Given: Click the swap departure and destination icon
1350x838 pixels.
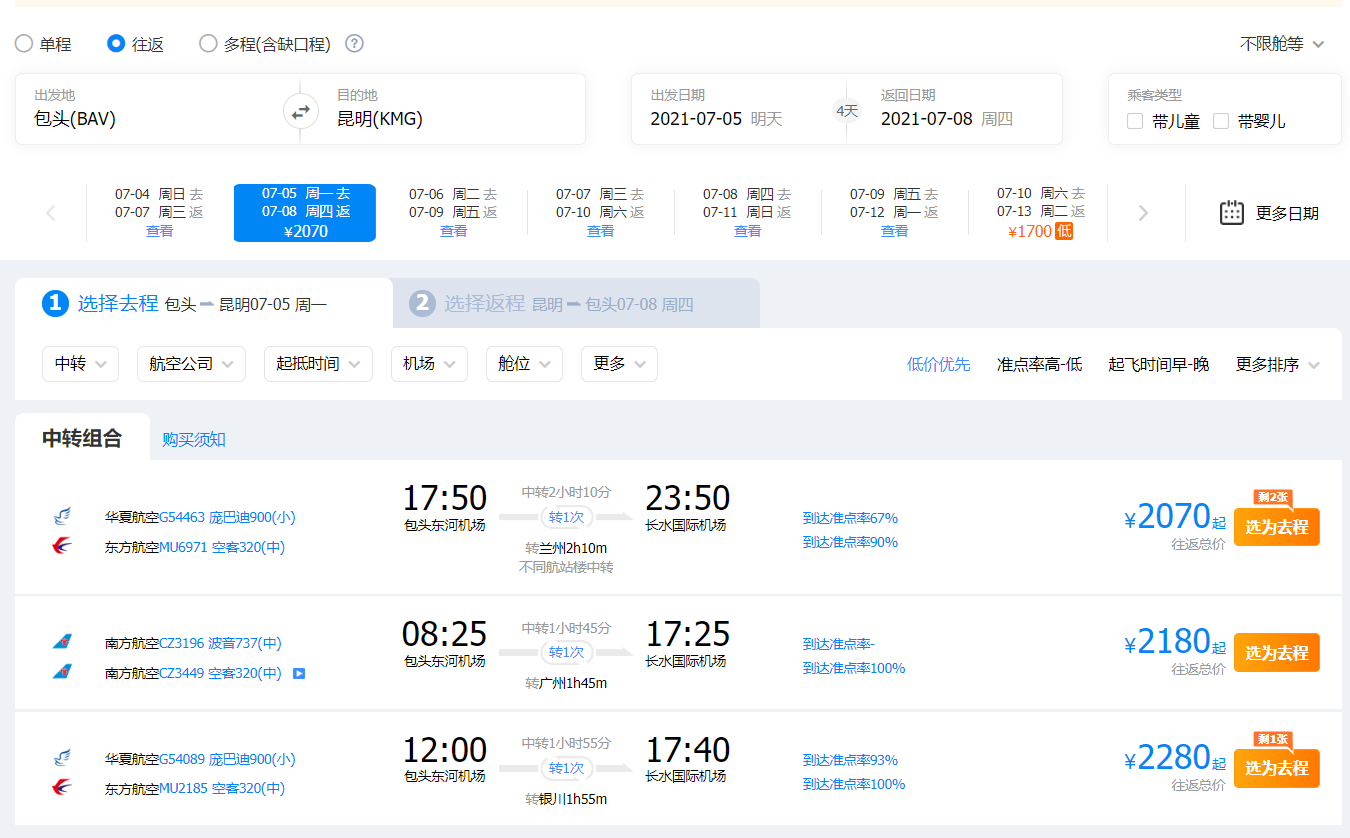Looking at the screenshot, I should [x=300, y=112].
